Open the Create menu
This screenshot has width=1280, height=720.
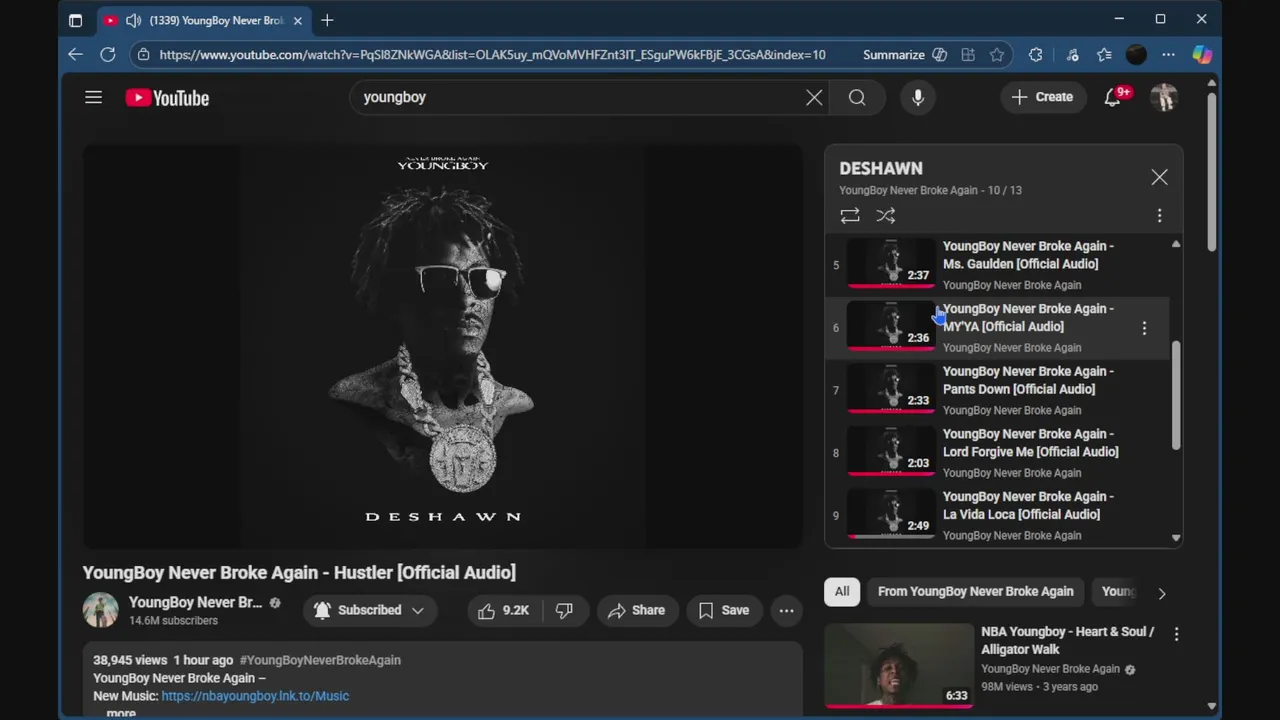(1043, 97)
